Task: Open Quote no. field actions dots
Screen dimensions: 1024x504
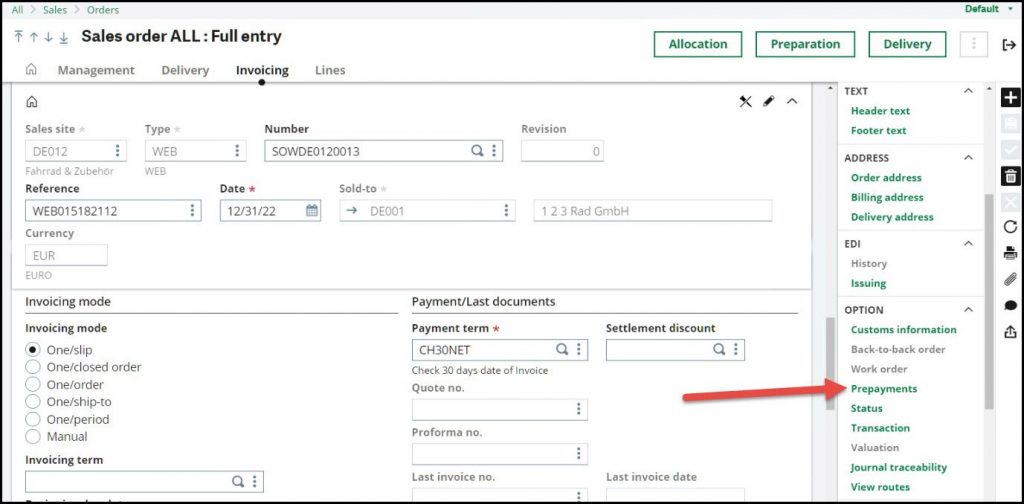Action: click(579, 409)
